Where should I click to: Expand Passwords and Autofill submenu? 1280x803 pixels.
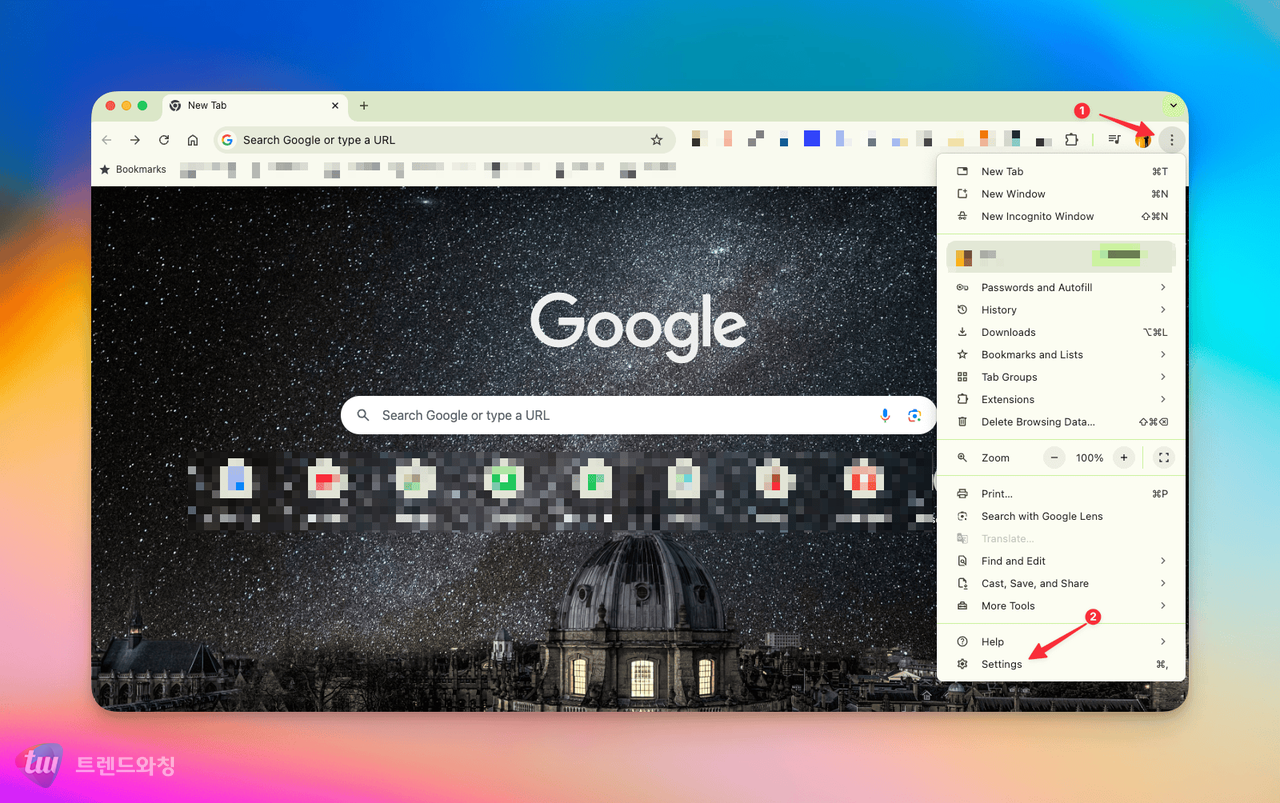click(1062, 288)
